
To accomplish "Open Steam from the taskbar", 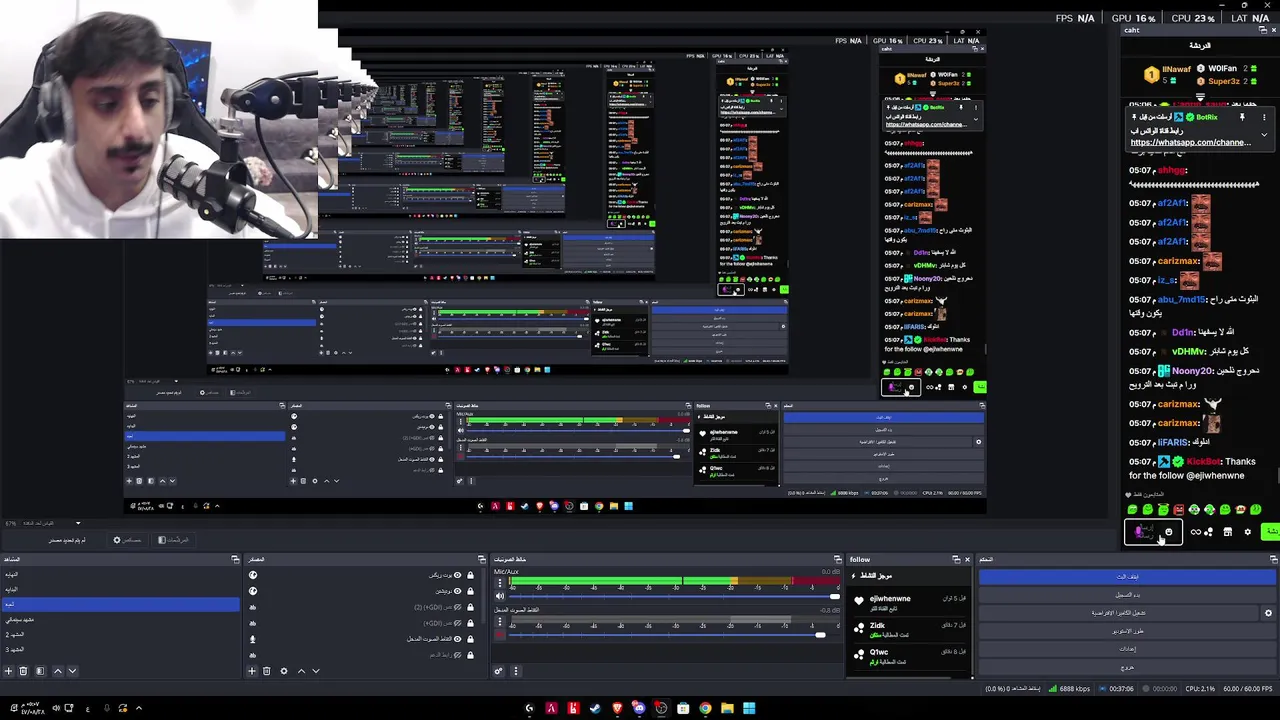I will tap(595, 708).
